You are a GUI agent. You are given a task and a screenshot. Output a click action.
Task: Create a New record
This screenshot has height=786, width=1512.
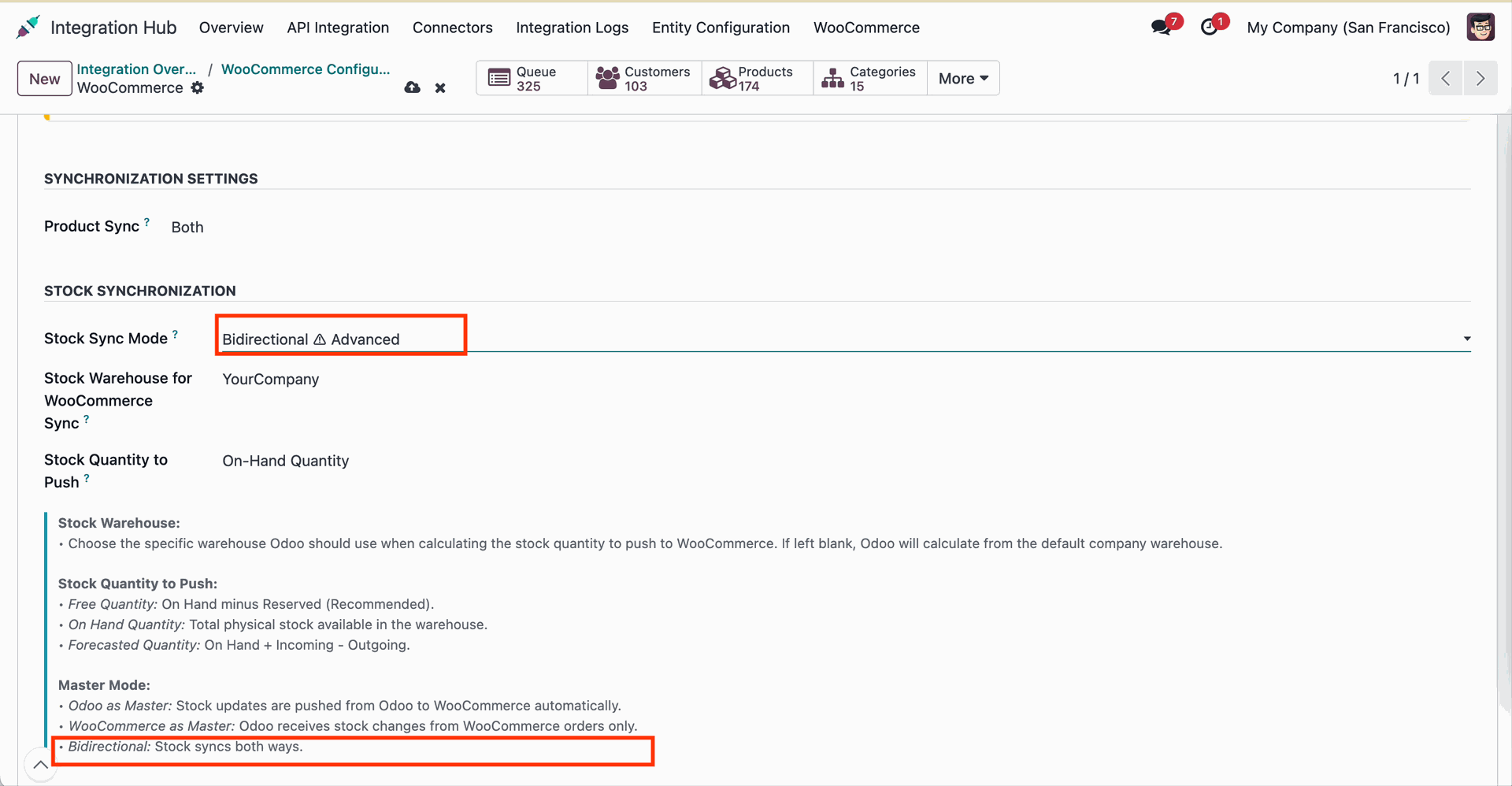click(45, 79)
